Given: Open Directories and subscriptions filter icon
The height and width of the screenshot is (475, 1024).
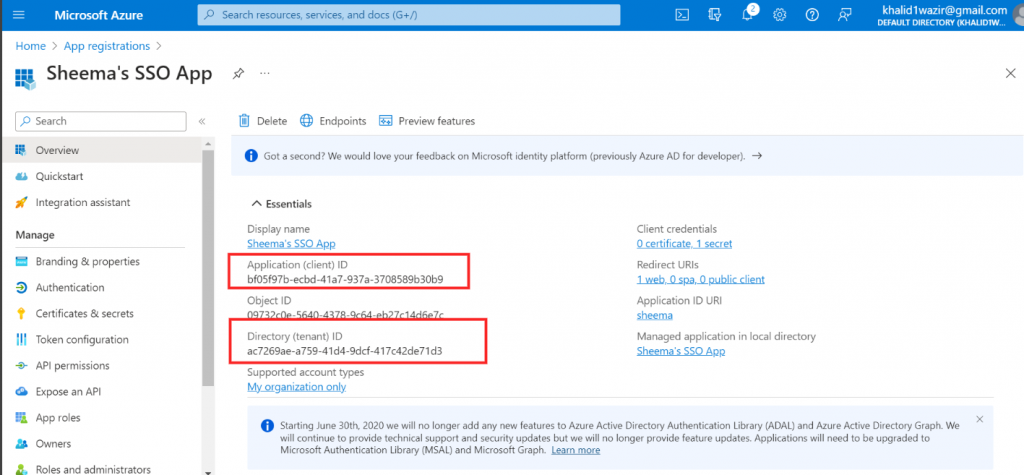Looking at the screenshot, I should coord(714,14).
